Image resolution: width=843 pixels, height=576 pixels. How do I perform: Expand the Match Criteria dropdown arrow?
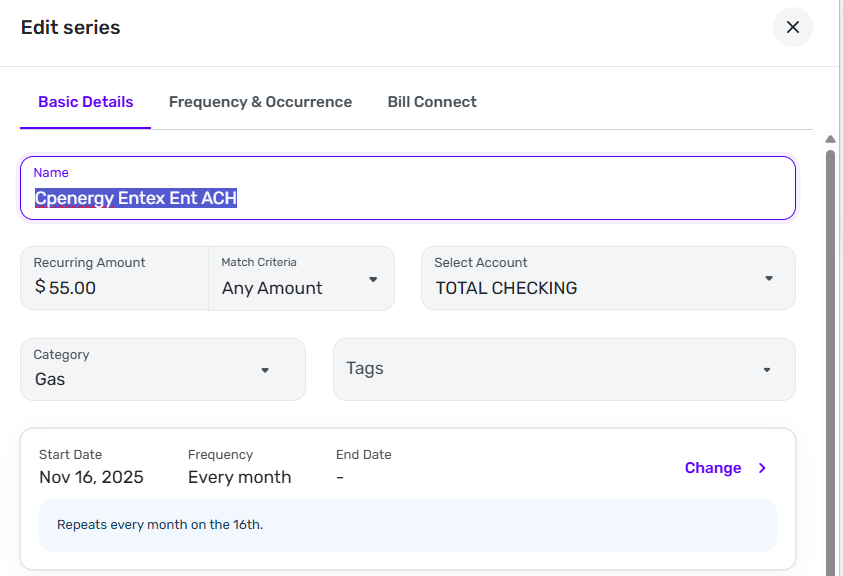[x=373, y=280]
